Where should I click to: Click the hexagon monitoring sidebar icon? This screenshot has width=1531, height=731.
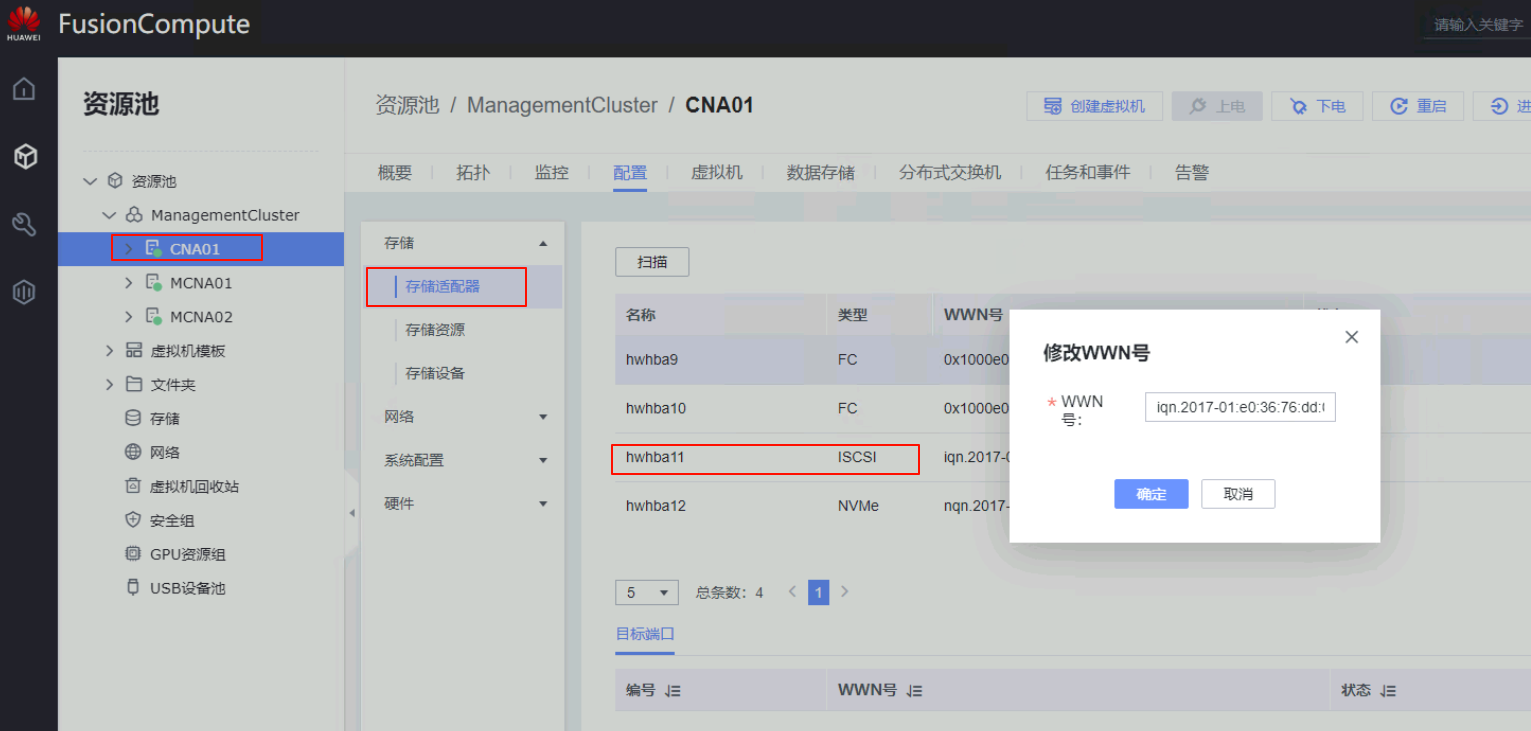pyautogui.click(x=24, y=292)
